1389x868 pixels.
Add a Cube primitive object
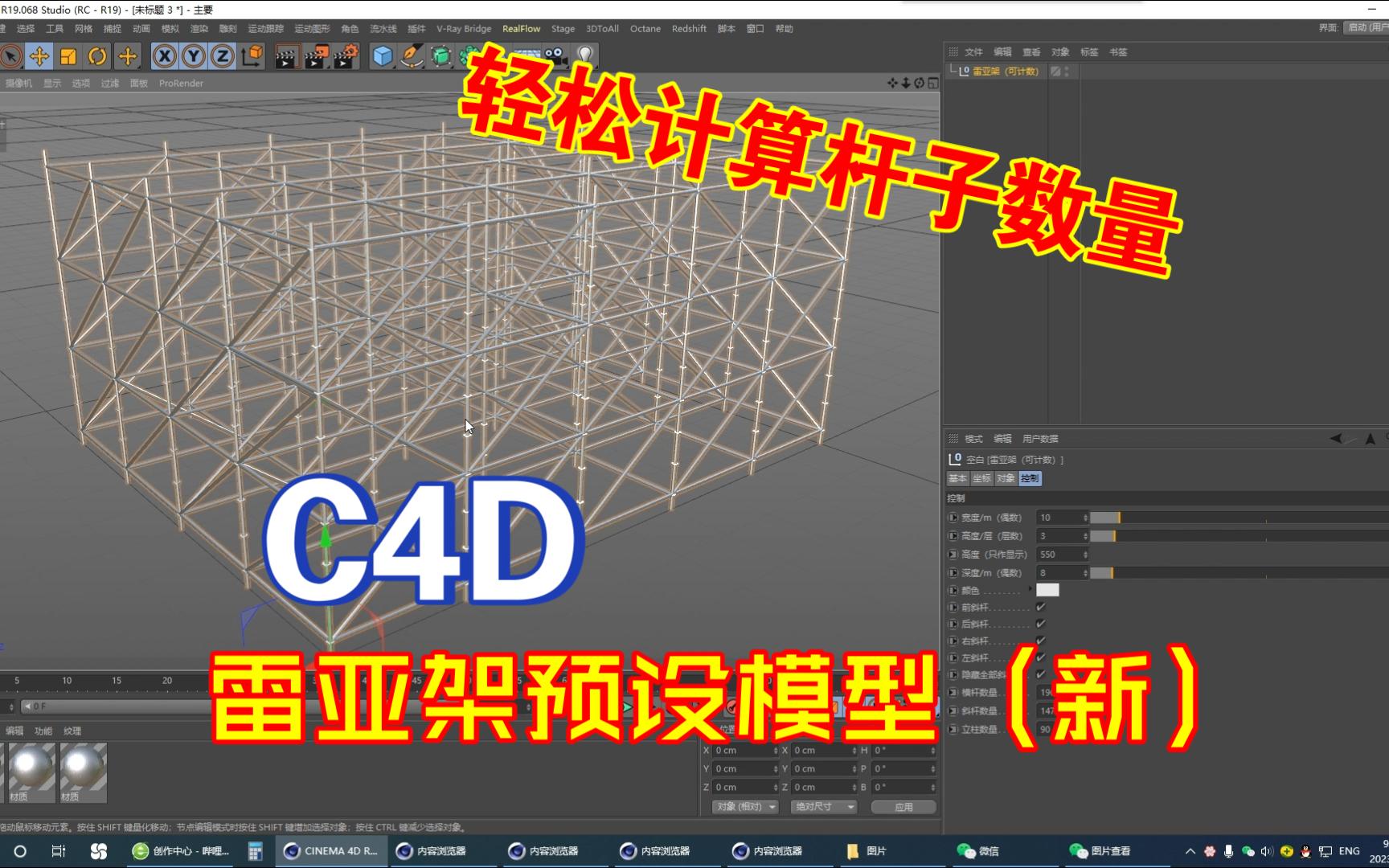click(383, 56)
